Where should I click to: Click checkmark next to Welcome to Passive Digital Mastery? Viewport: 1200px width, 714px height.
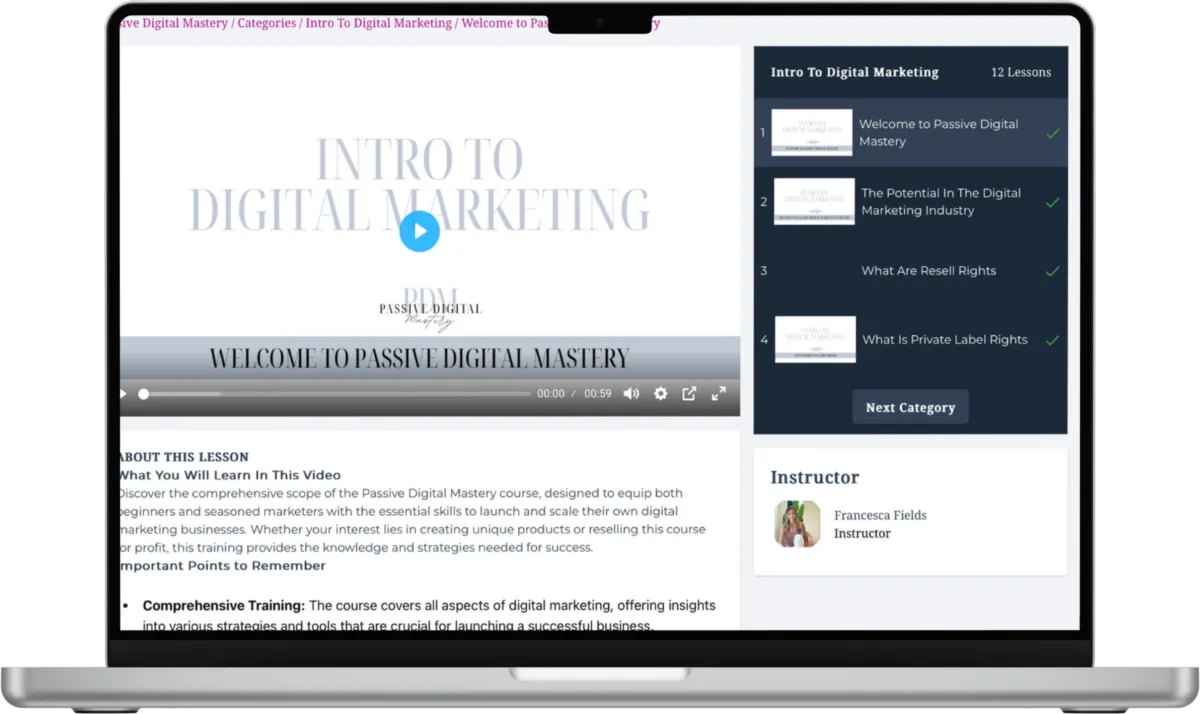point(1052,133)
